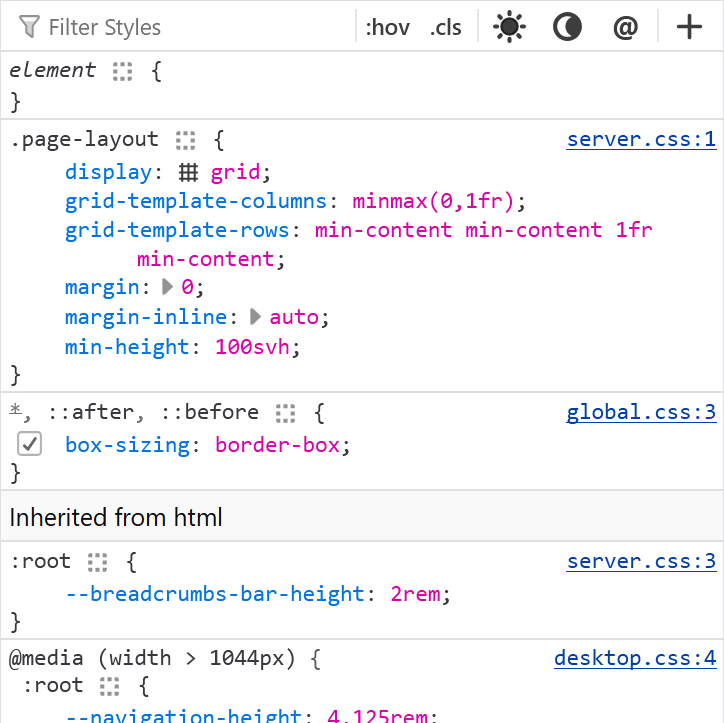724x723 pixels.
Task: Open desktop.css:4 source link
Action: tap(635, 658)
